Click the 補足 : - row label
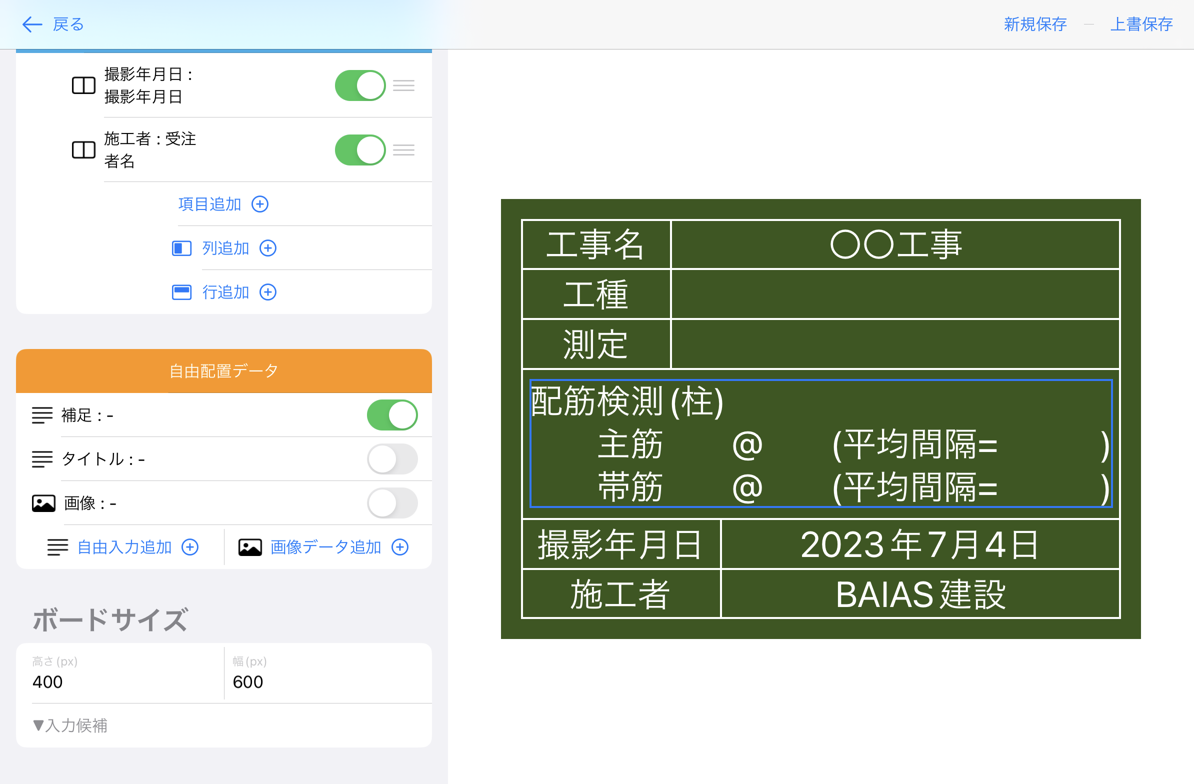Image resolution: width=1194 pixels, height=784 pixels. tap(88, 415)
